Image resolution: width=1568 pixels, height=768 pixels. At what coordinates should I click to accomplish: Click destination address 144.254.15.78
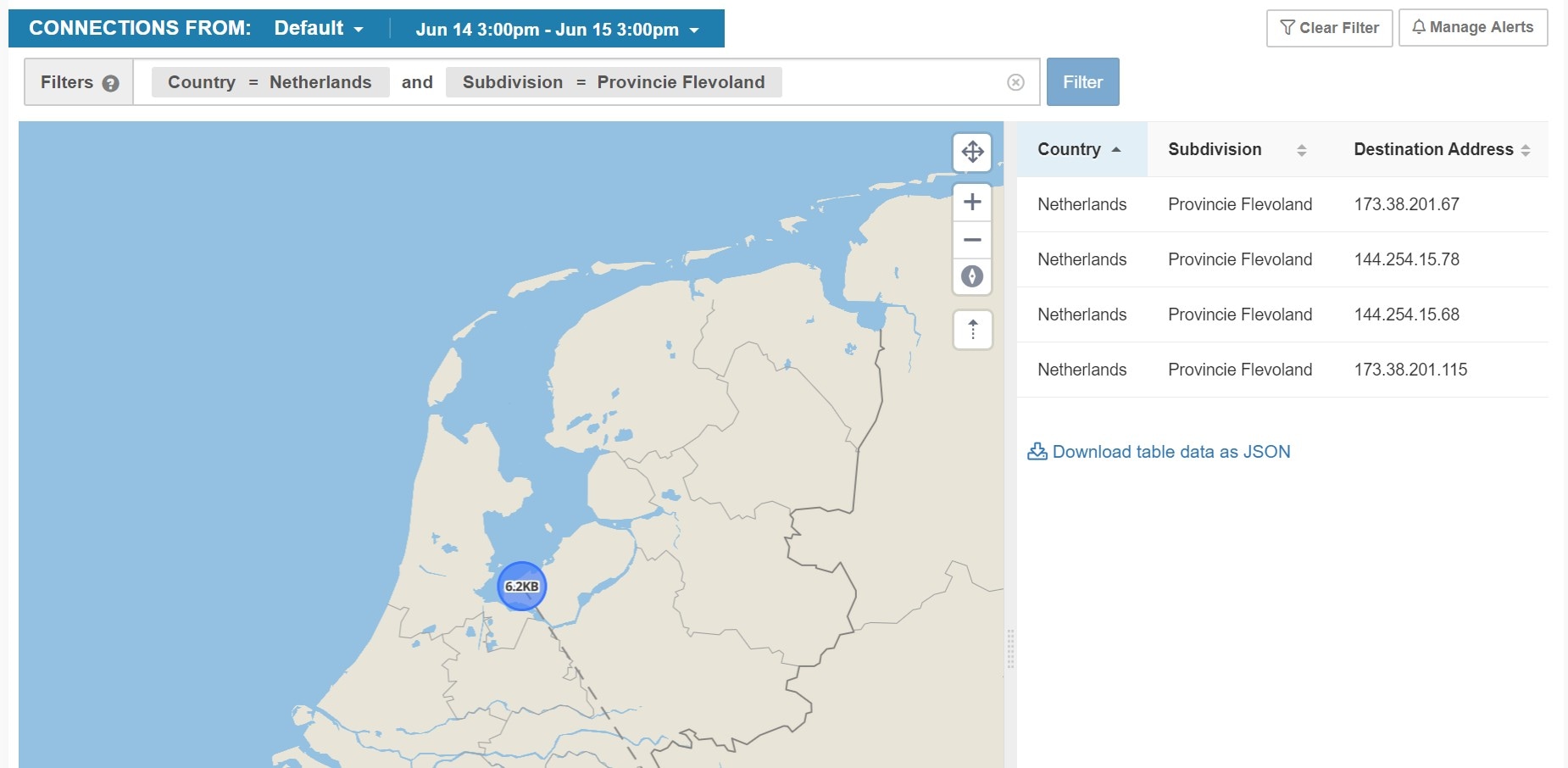pos(1406,259)
